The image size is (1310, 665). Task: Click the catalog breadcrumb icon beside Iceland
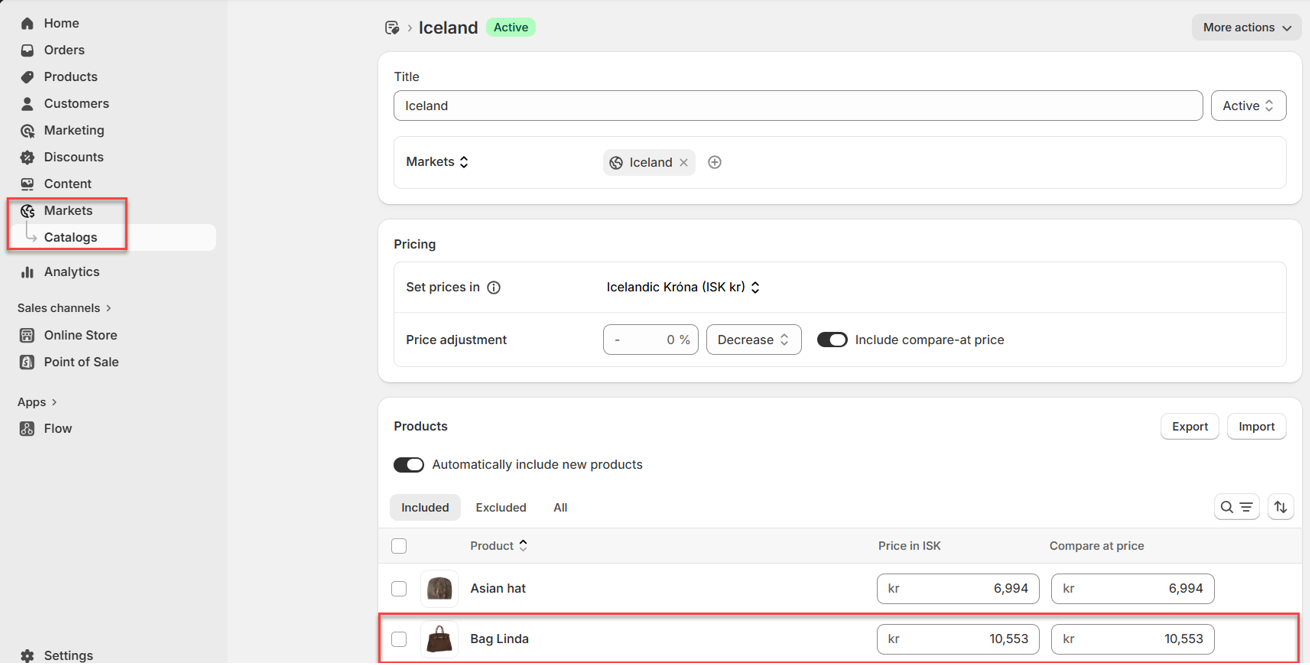tap(392, 28)
